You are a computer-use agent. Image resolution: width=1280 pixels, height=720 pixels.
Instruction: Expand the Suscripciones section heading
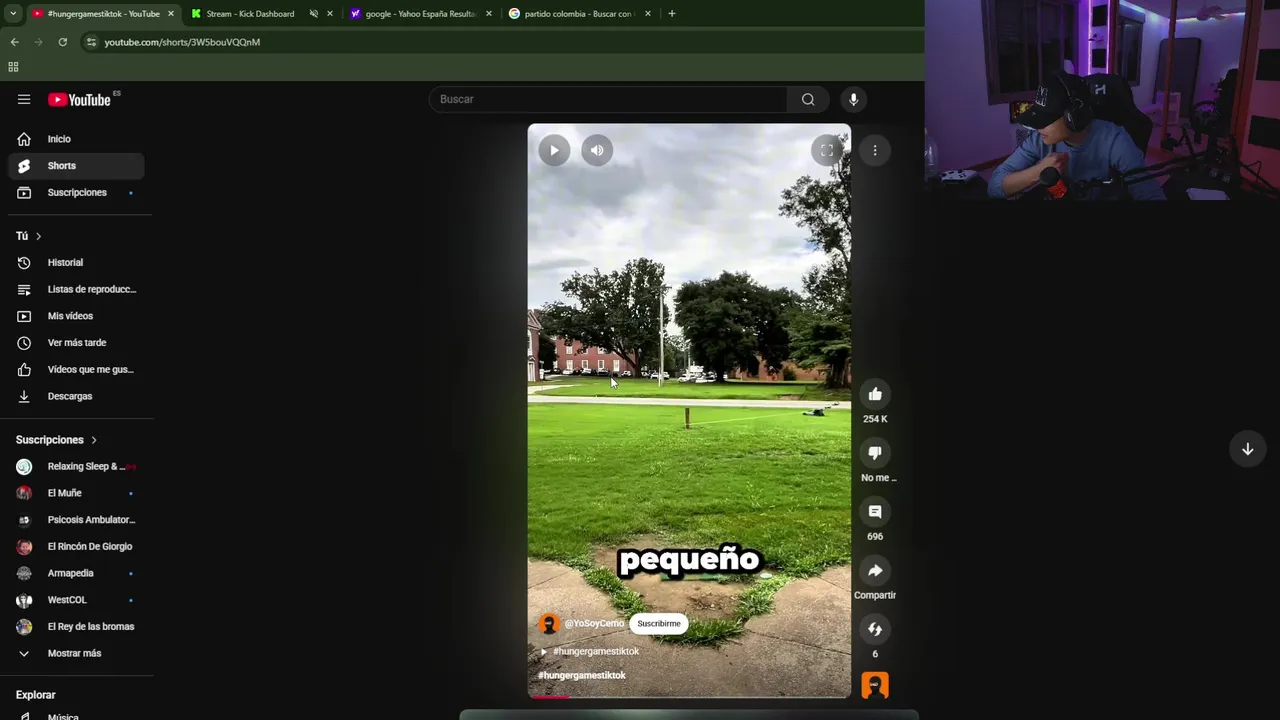56,440
